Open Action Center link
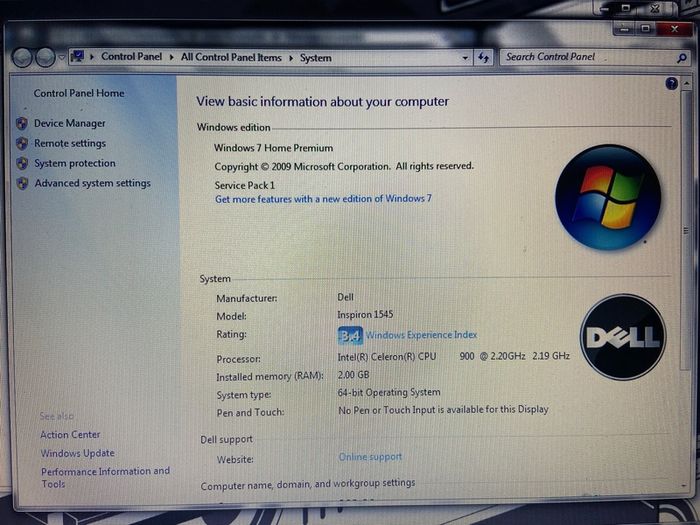The image size is (700, 525). [x=70, y=434]
